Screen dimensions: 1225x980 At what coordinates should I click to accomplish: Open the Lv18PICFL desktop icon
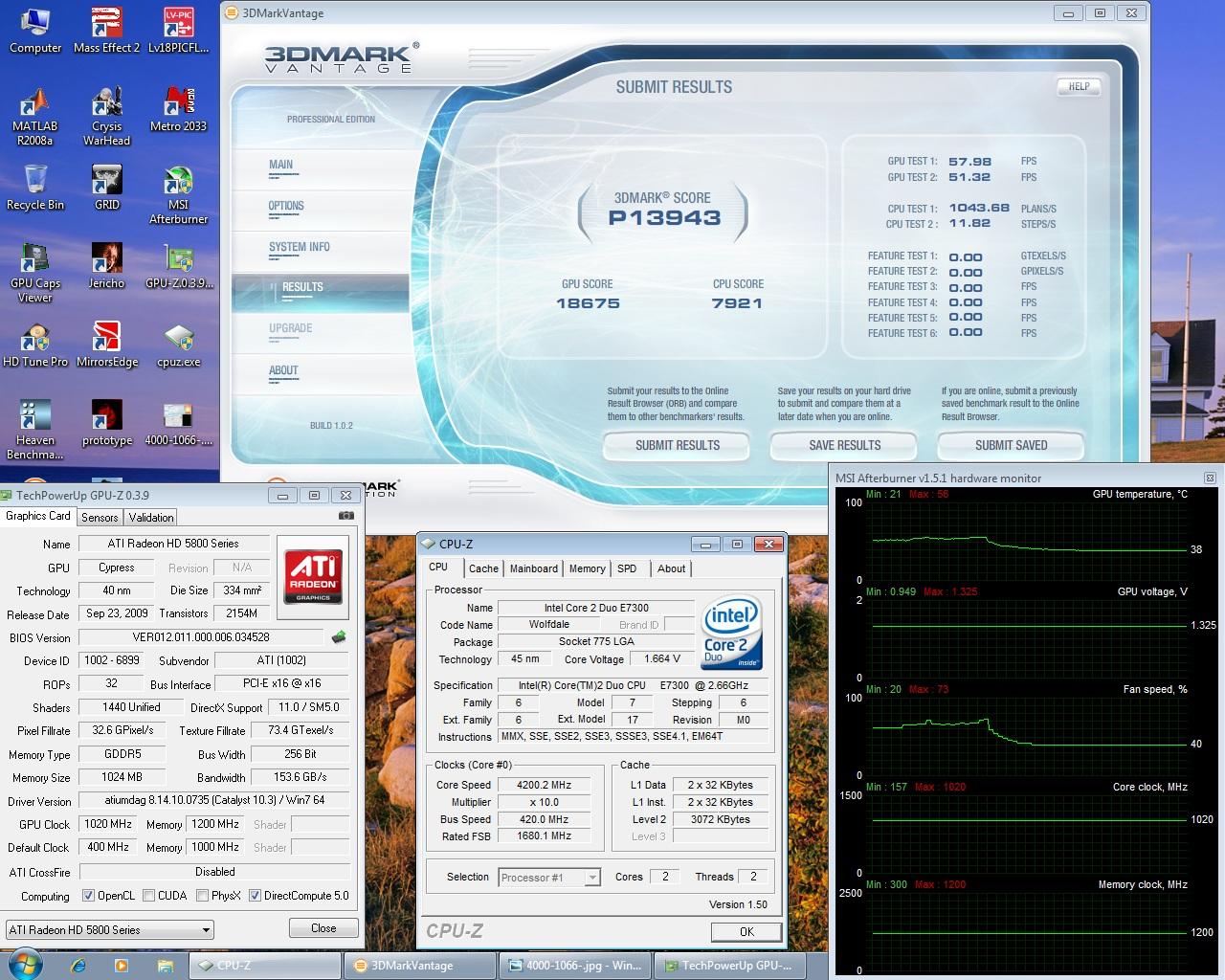pyautogui.click(x=178, y=32)
